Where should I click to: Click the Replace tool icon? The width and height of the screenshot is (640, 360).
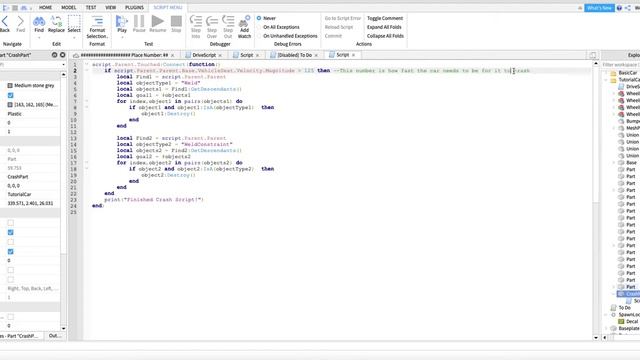coord(56,21)
